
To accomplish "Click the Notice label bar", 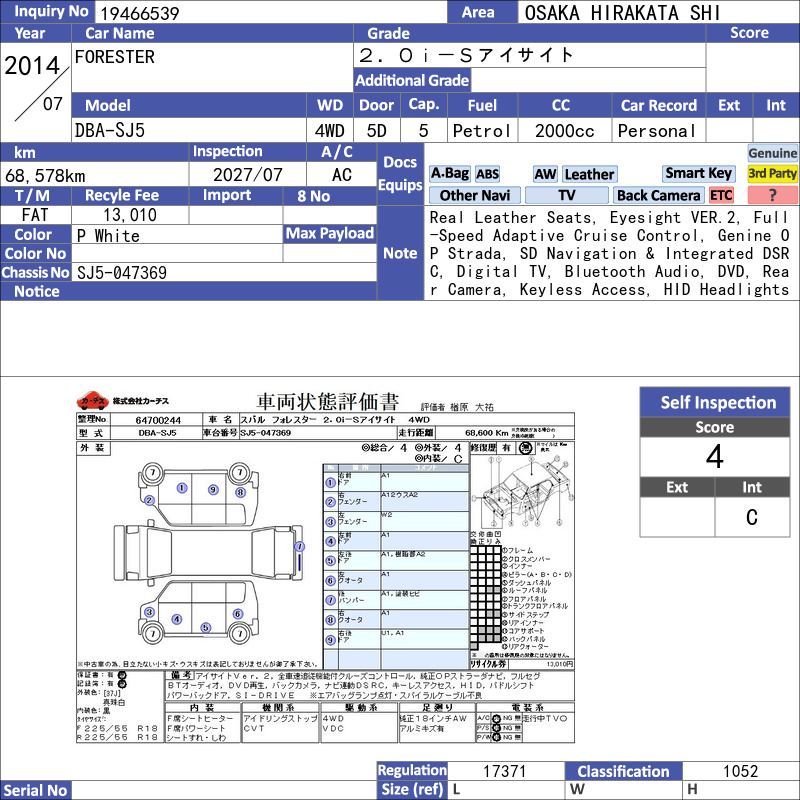I will click(188, 291).
